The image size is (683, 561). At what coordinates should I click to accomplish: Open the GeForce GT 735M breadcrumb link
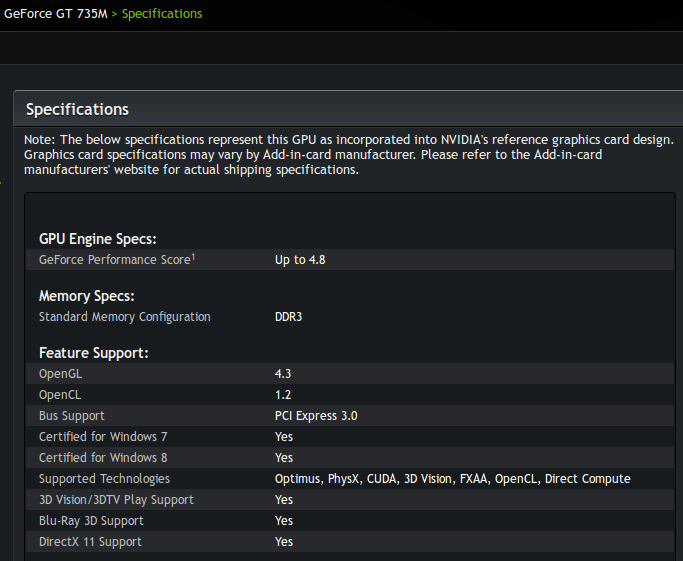[56, 14]
